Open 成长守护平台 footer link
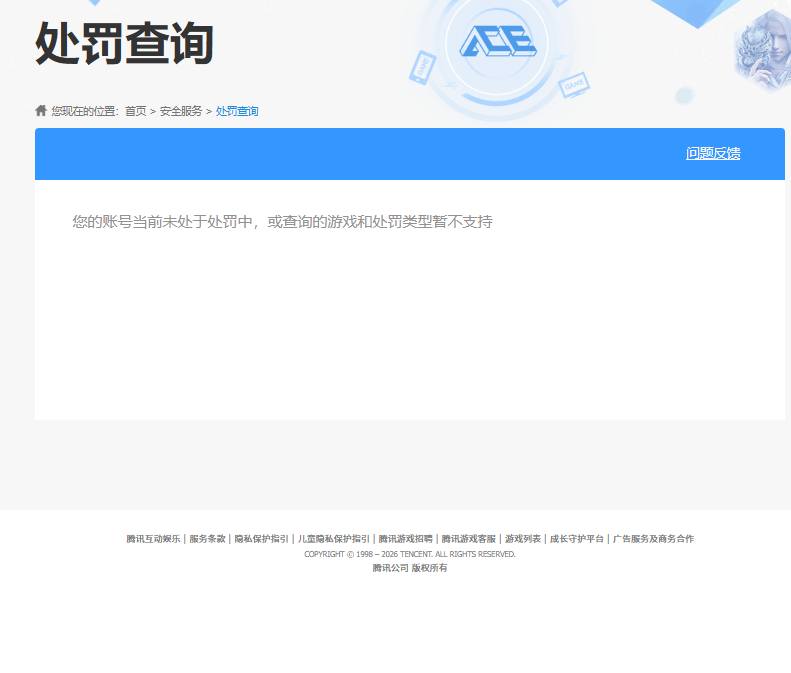This screenshot has height=673, width=791. (577, 539)
